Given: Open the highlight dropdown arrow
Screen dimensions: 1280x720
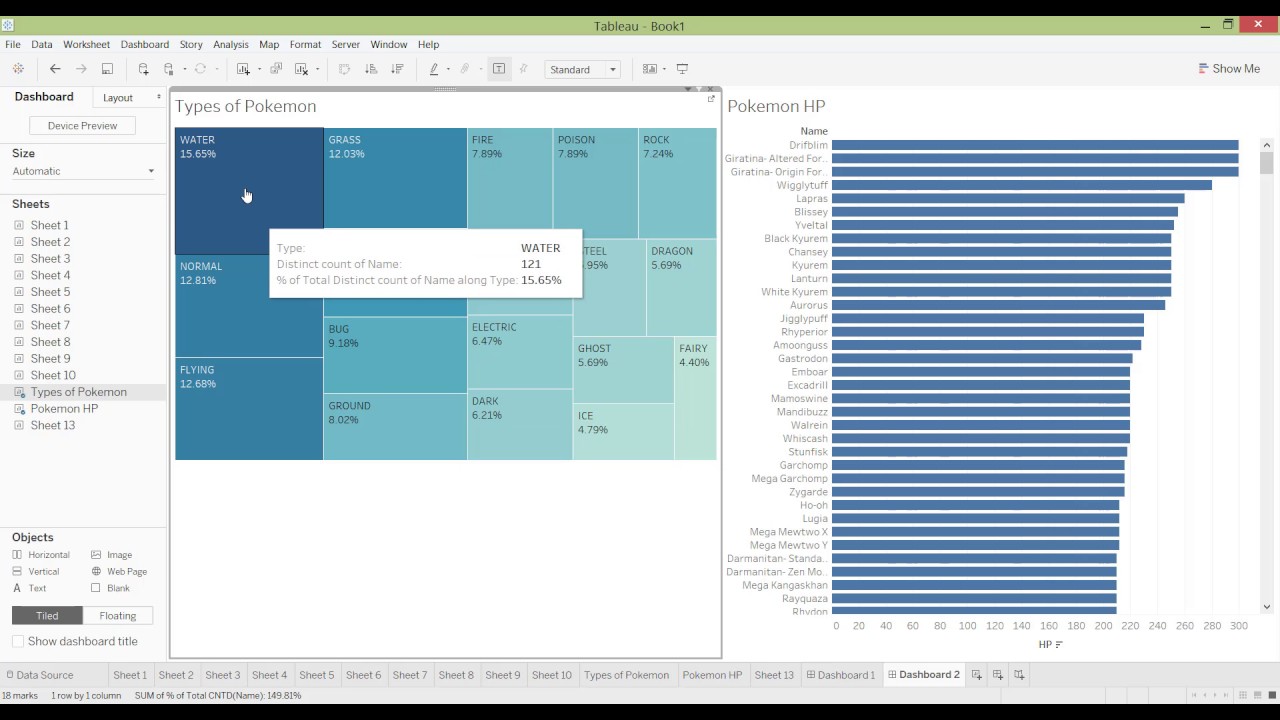Looking at the screenshot, I should (448, 69).
